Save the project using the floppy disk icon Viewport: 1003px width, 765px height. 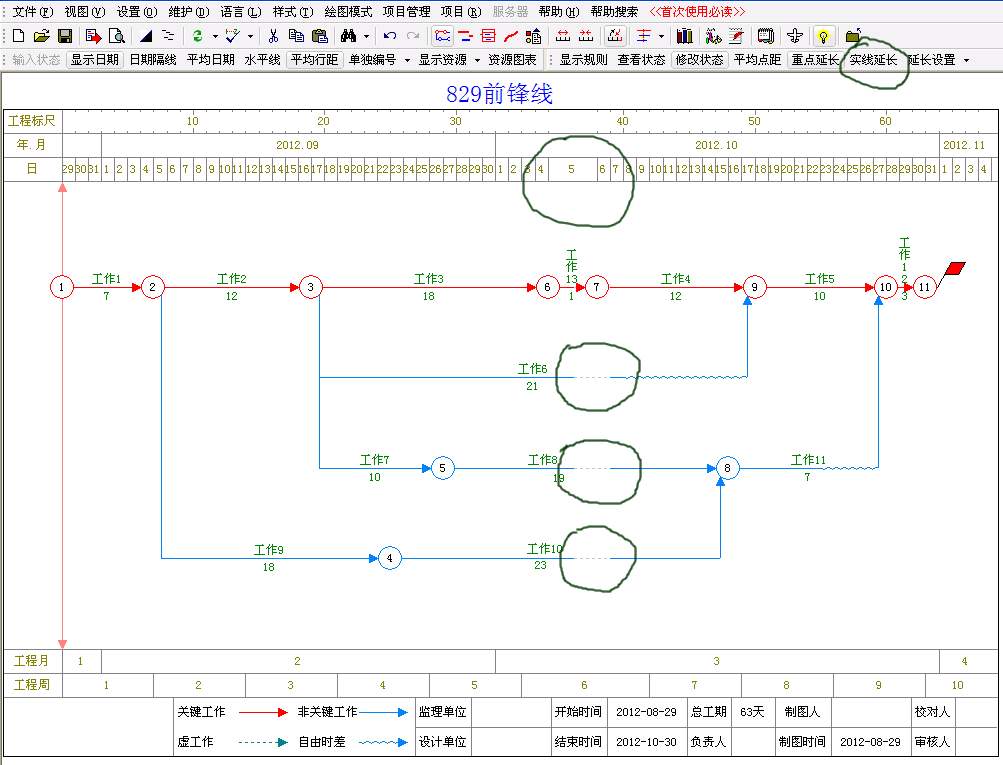[64, 36]
